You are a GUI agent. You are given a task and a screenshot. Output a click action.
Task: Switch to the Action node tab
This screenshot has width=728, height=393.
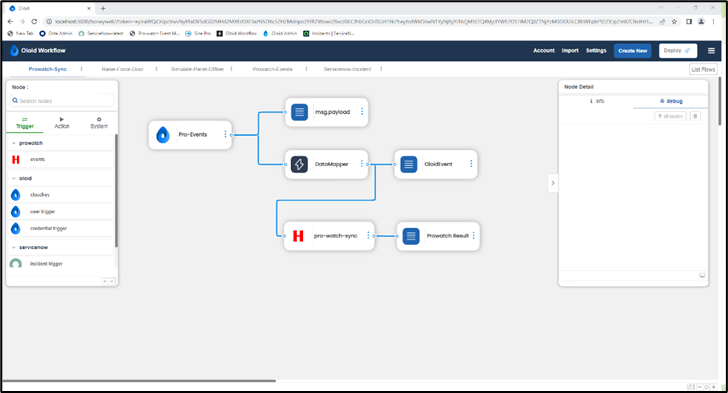tap(62, 123)
